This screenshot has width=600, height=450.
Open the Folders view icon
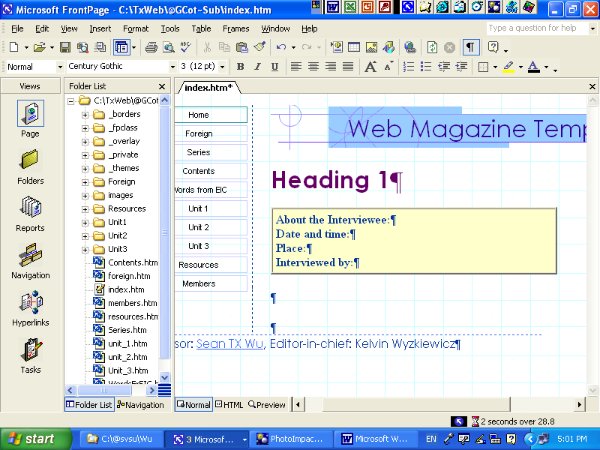pos(30,162)
